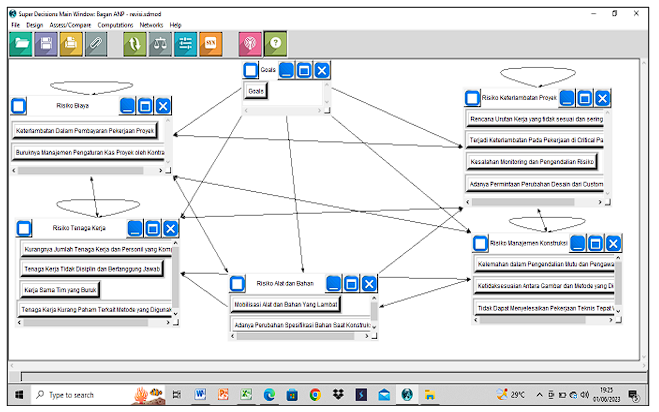659x412 pixels.
Task: Click the Open file toolbar icon
Action: [21, 44]
